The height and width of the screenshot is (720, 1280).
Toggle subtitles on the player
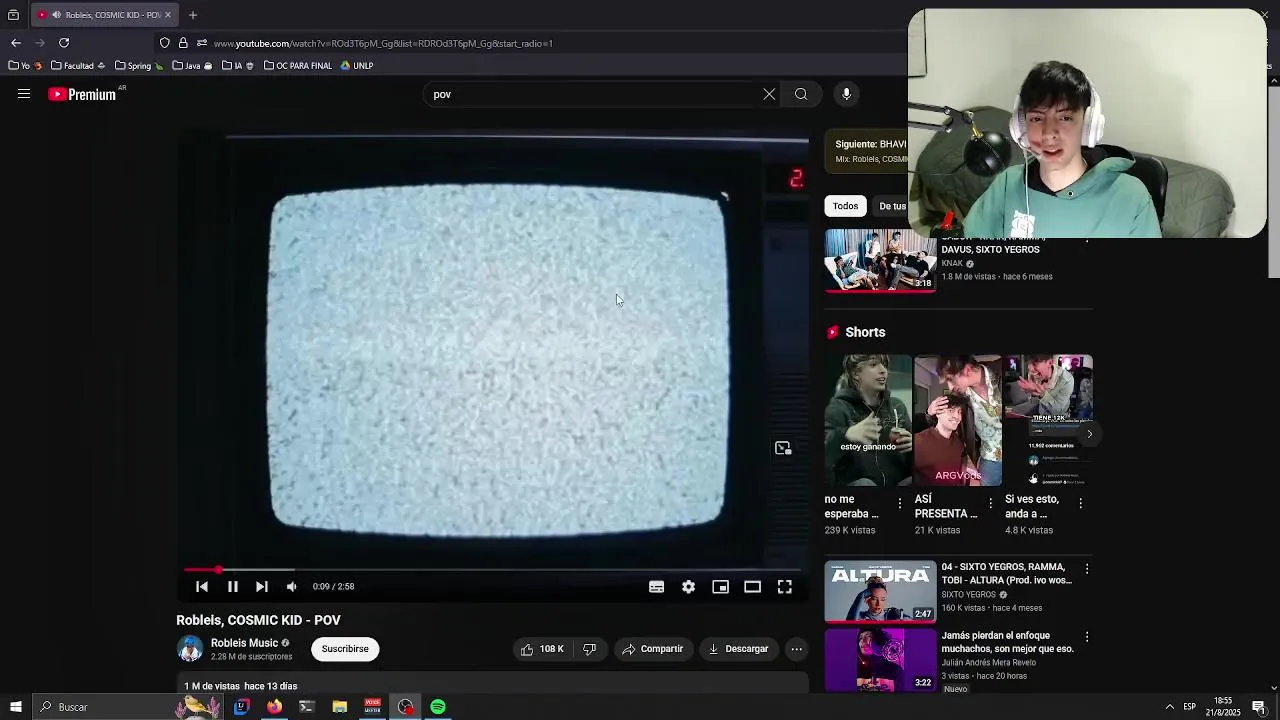656,587
